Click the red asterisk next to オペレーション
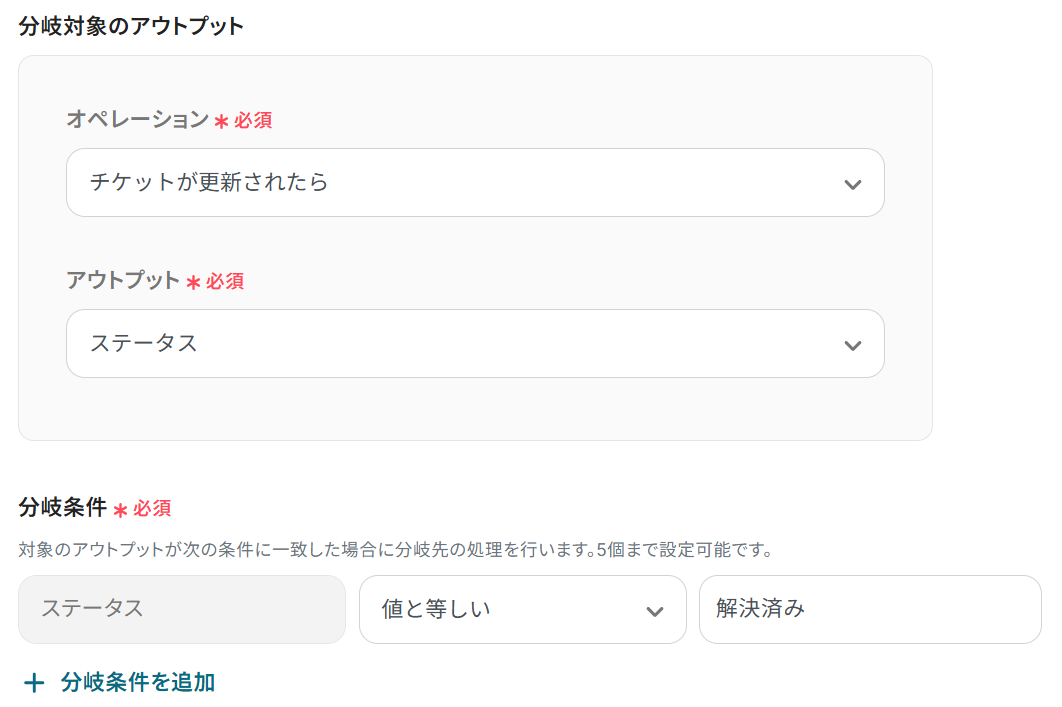This screenshot has width=1062, height=707. pyautogui.click(x=221, y=122)
